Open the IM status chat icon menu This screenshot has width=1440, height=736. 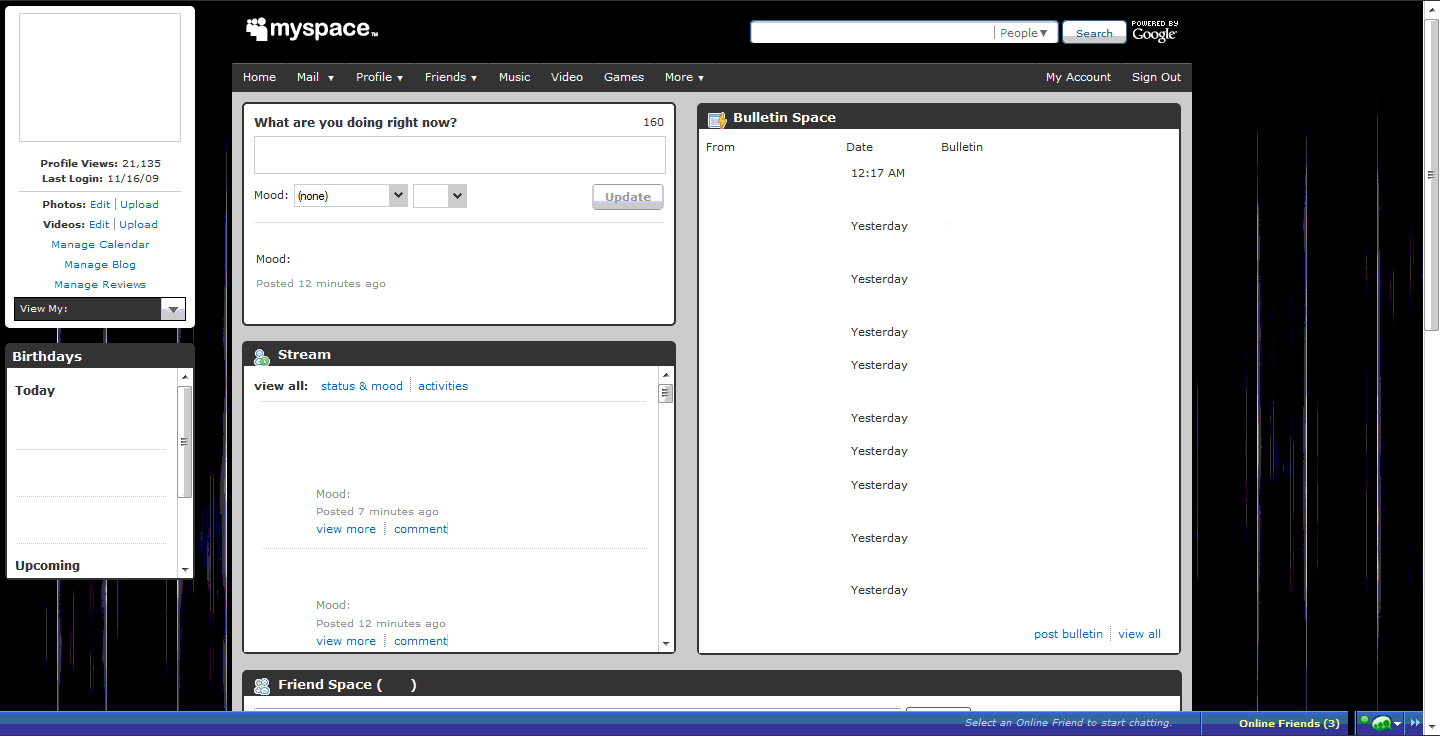(1380, 723)
